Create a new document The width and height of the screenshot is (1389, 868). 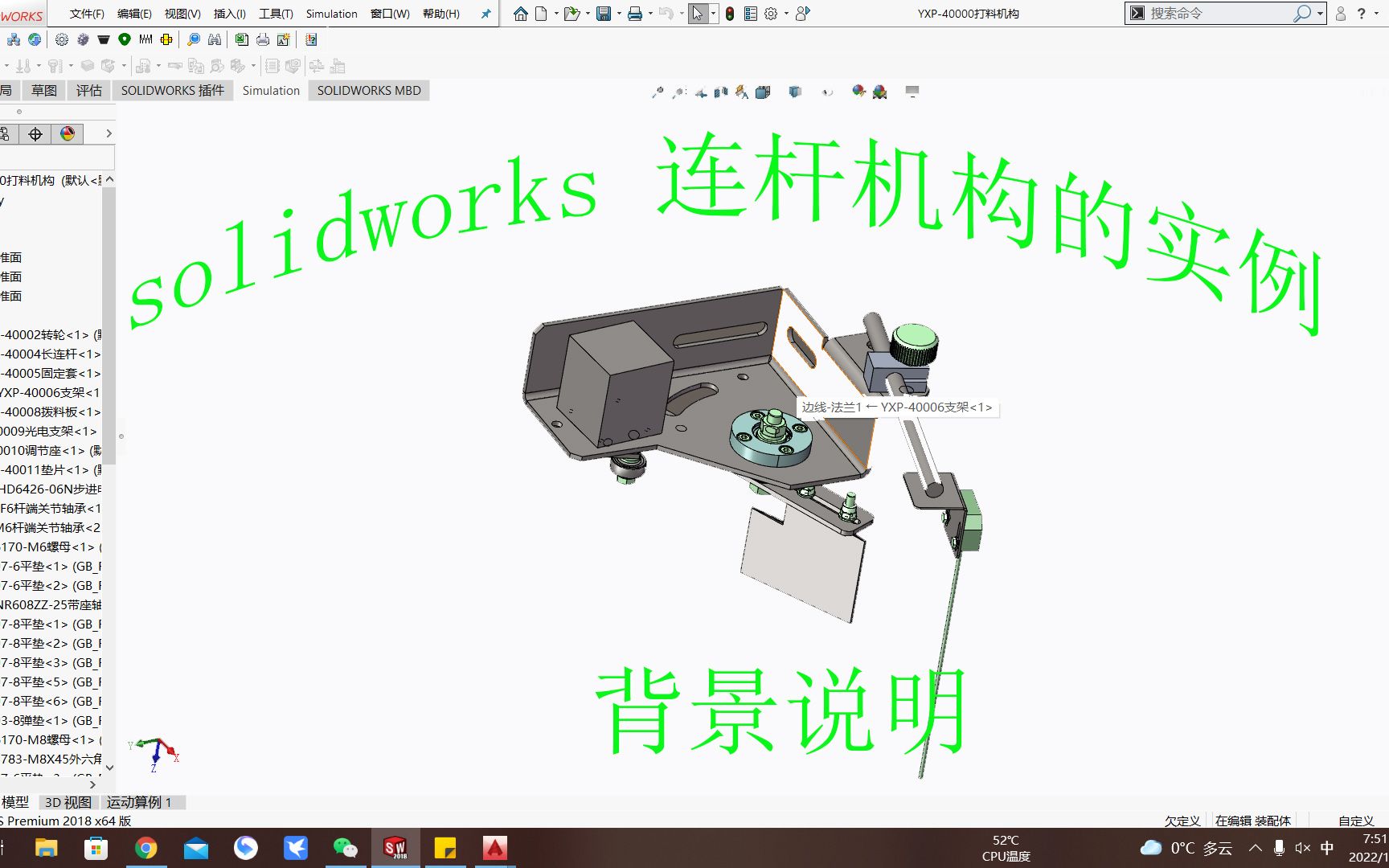point(541,14)
